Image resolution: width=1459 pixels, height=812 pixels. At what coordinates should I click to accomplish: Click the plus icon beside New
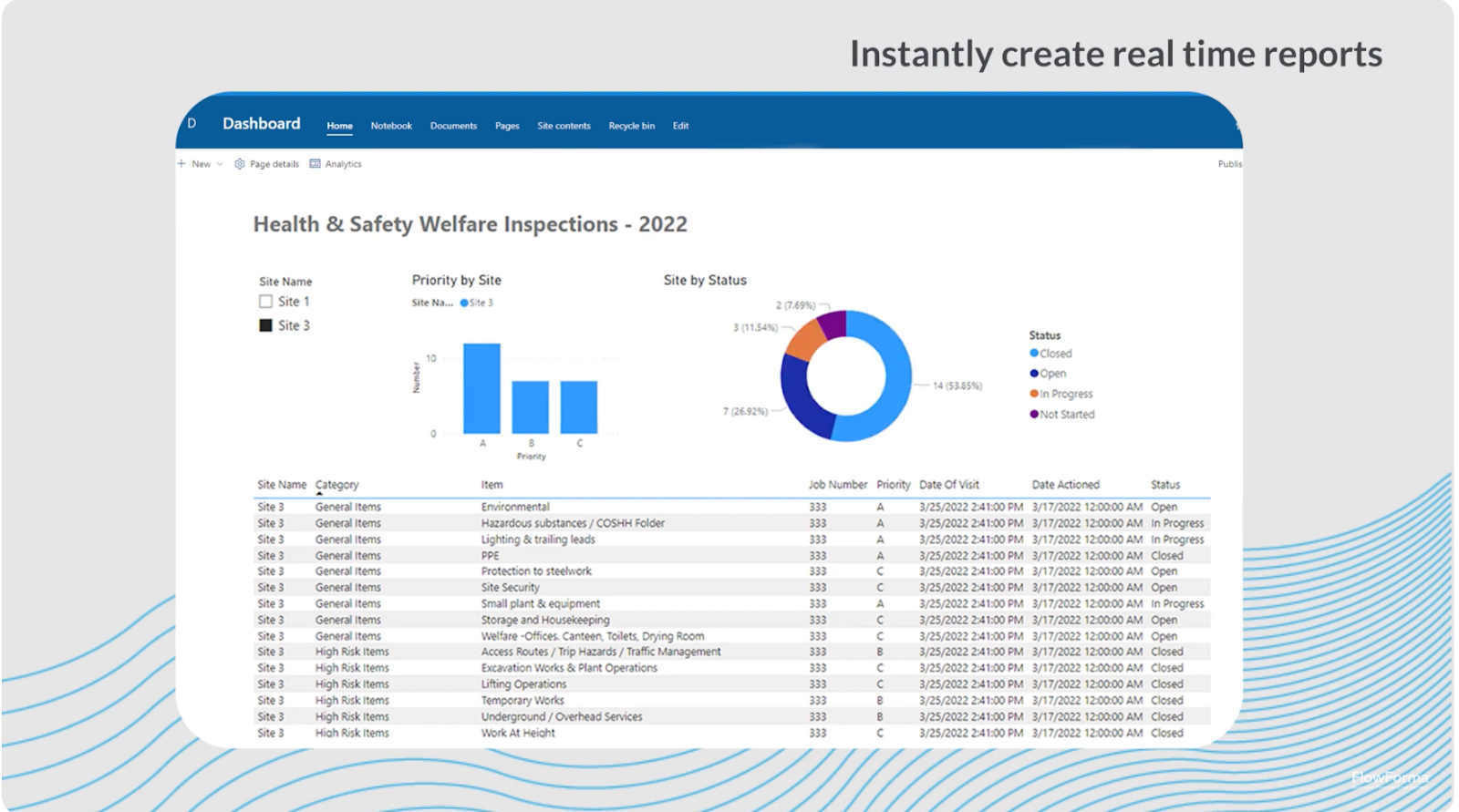tap(181, 164)
